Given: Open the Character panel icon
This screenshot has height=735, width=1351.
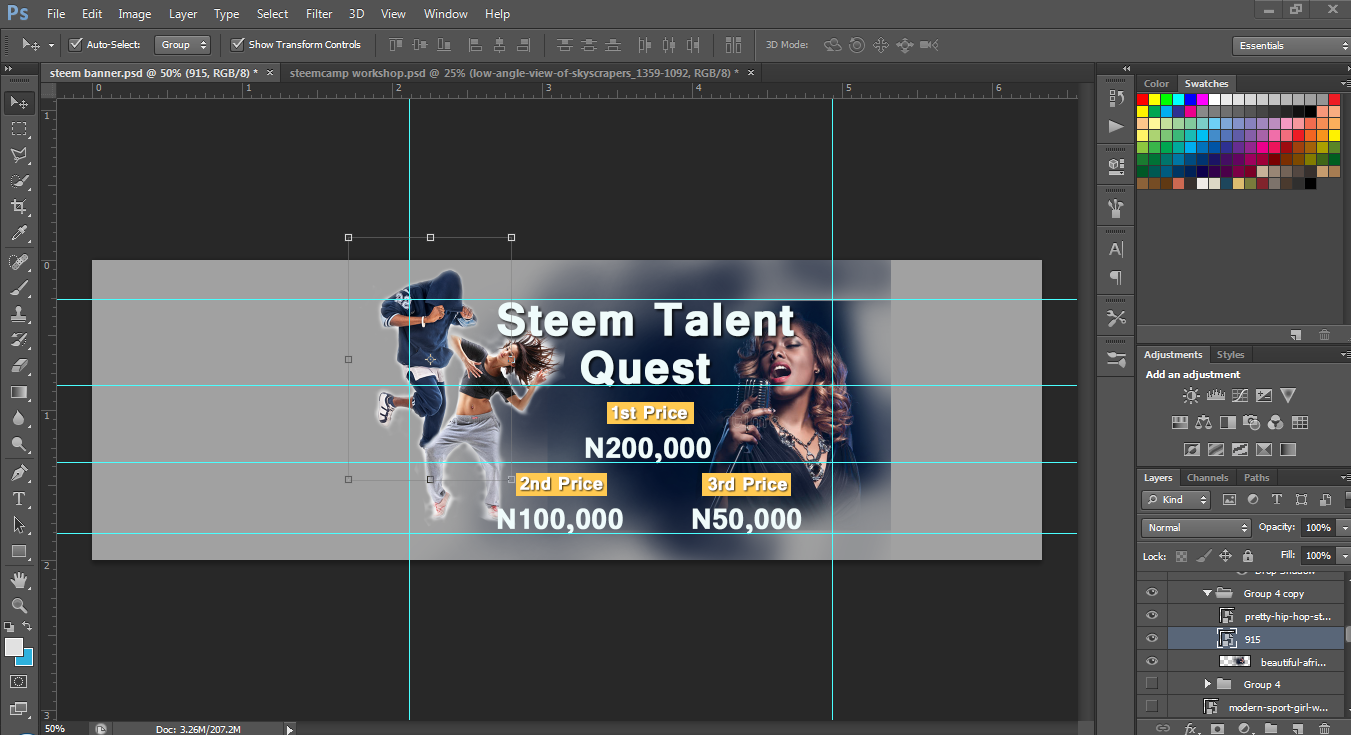Looking at the screenshot, I should [x=1116, y=249].
